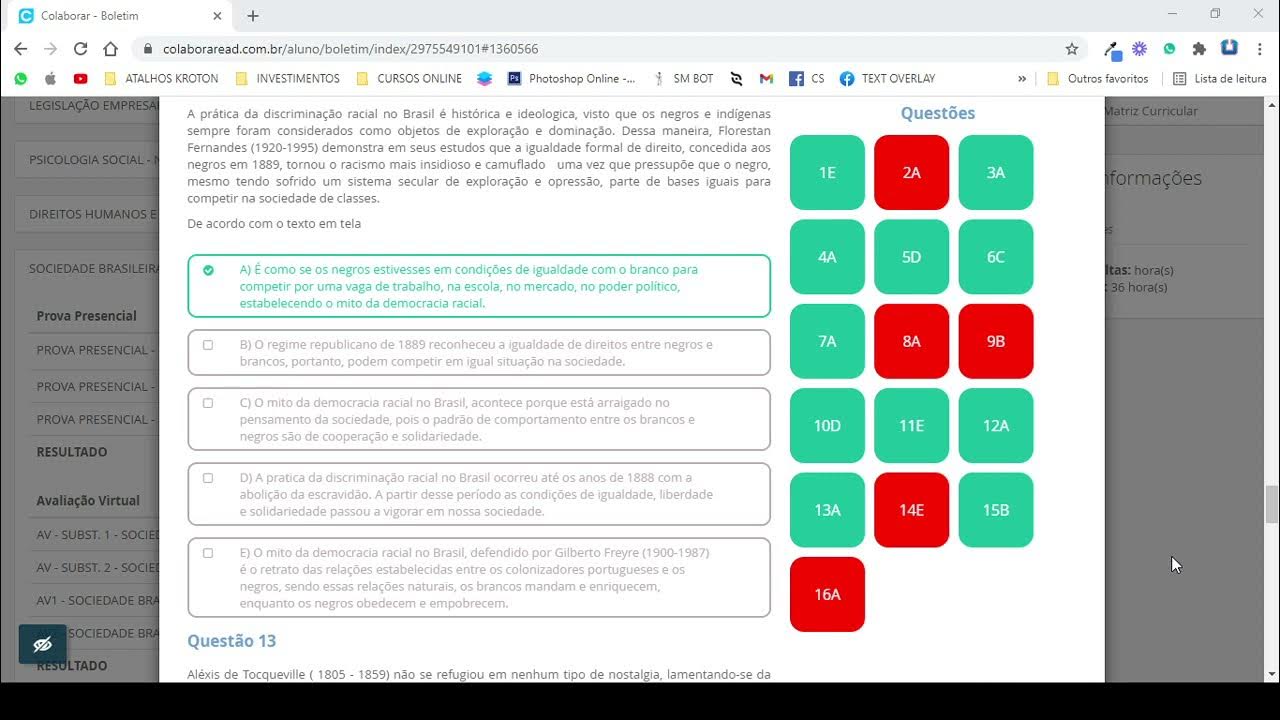Jump to question 10D tile
1280x720 pixels.
(x=827, y=426)
